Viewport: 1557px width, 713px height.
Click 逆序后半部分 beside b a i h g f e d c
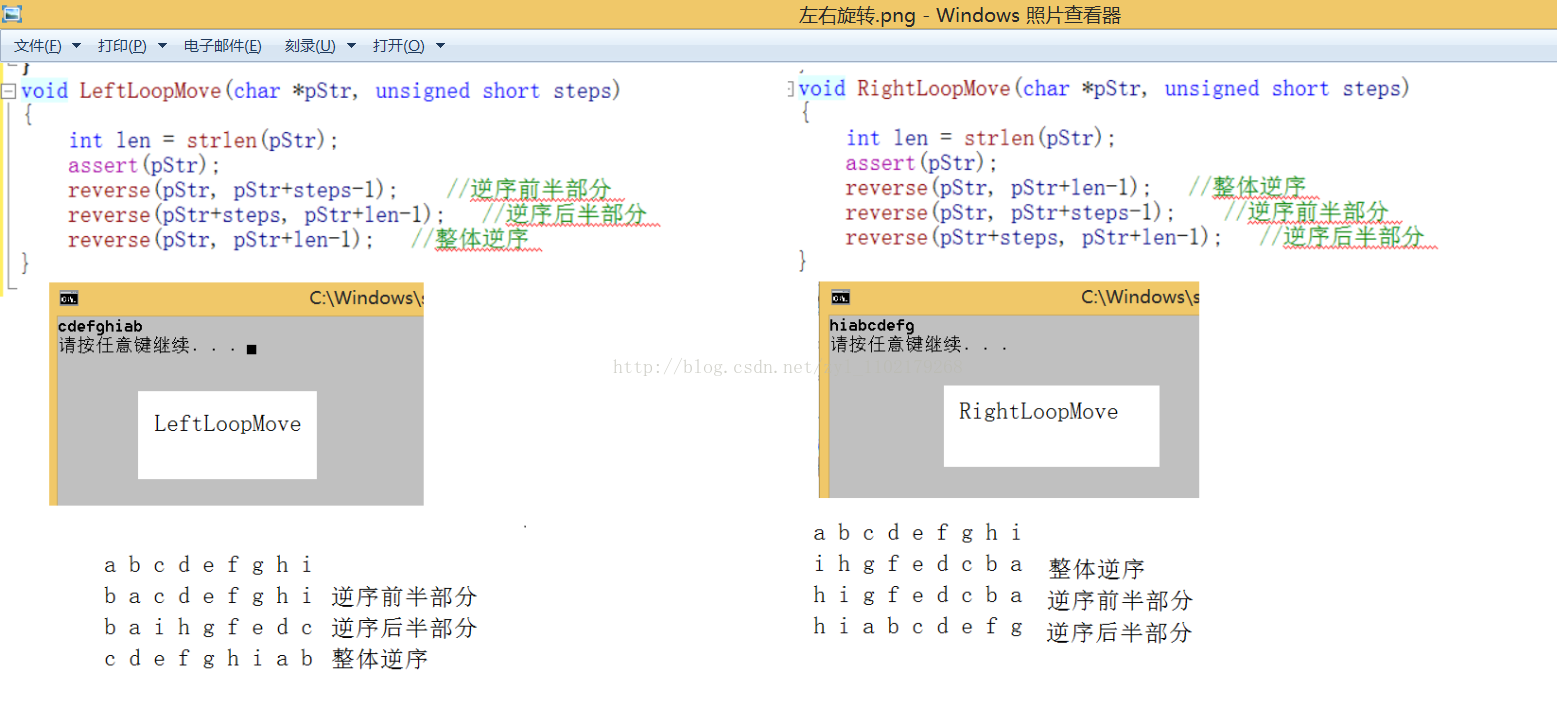(404, 629)
